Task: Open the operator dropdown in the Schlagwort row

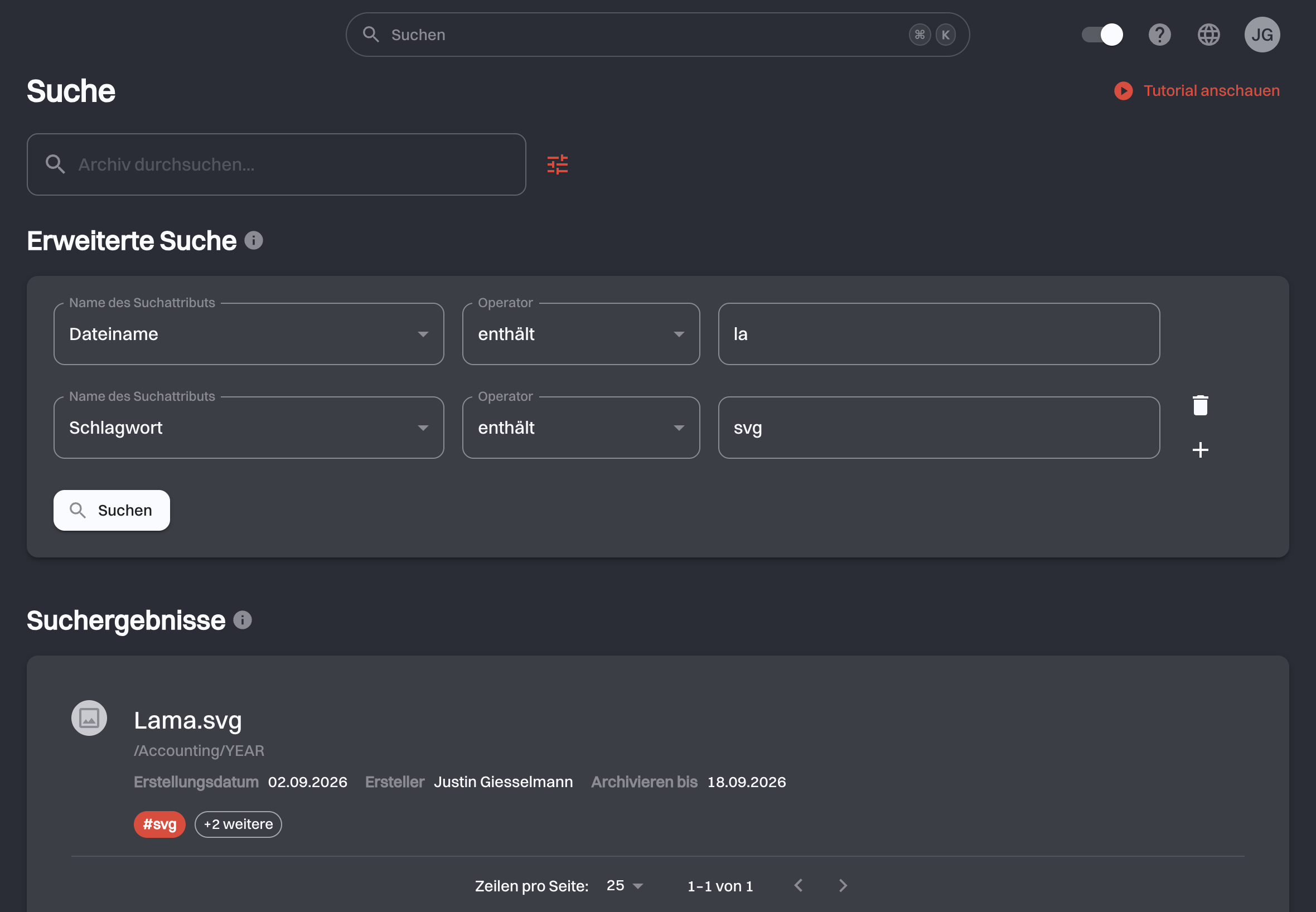Action: [x=581, y=428]
